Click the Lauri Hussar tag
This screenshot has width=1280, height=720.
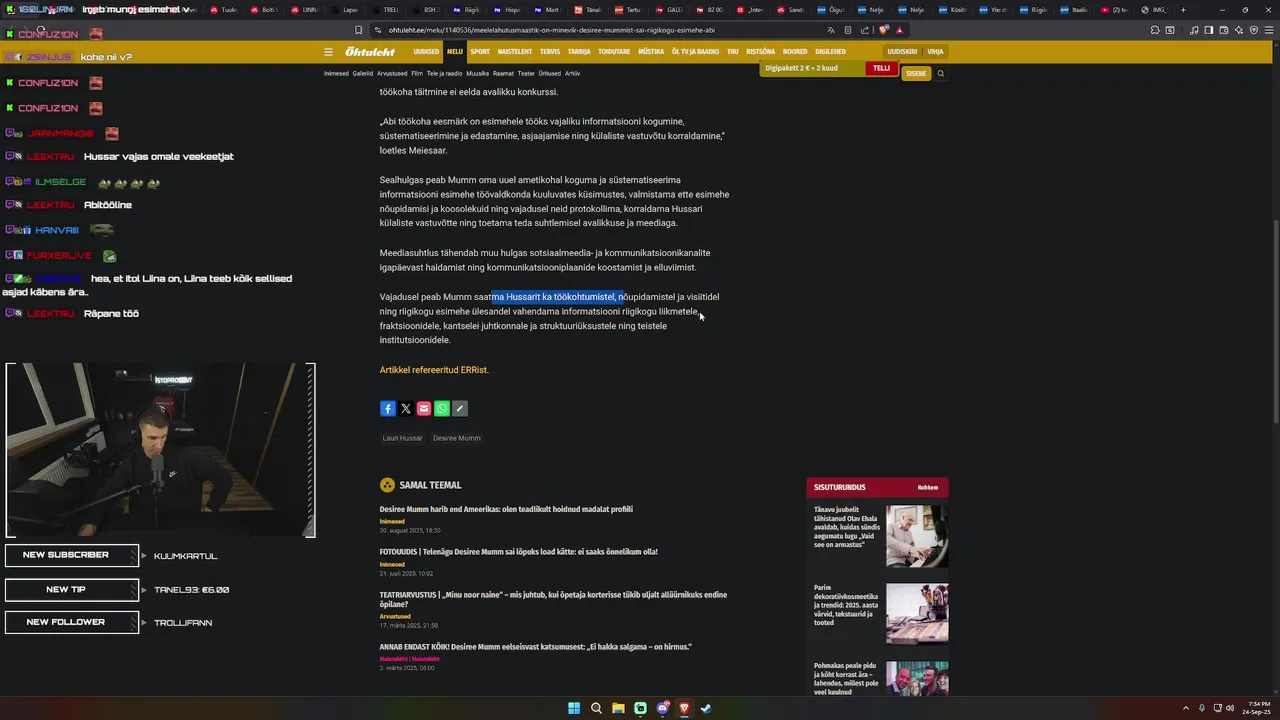(402, 438)
